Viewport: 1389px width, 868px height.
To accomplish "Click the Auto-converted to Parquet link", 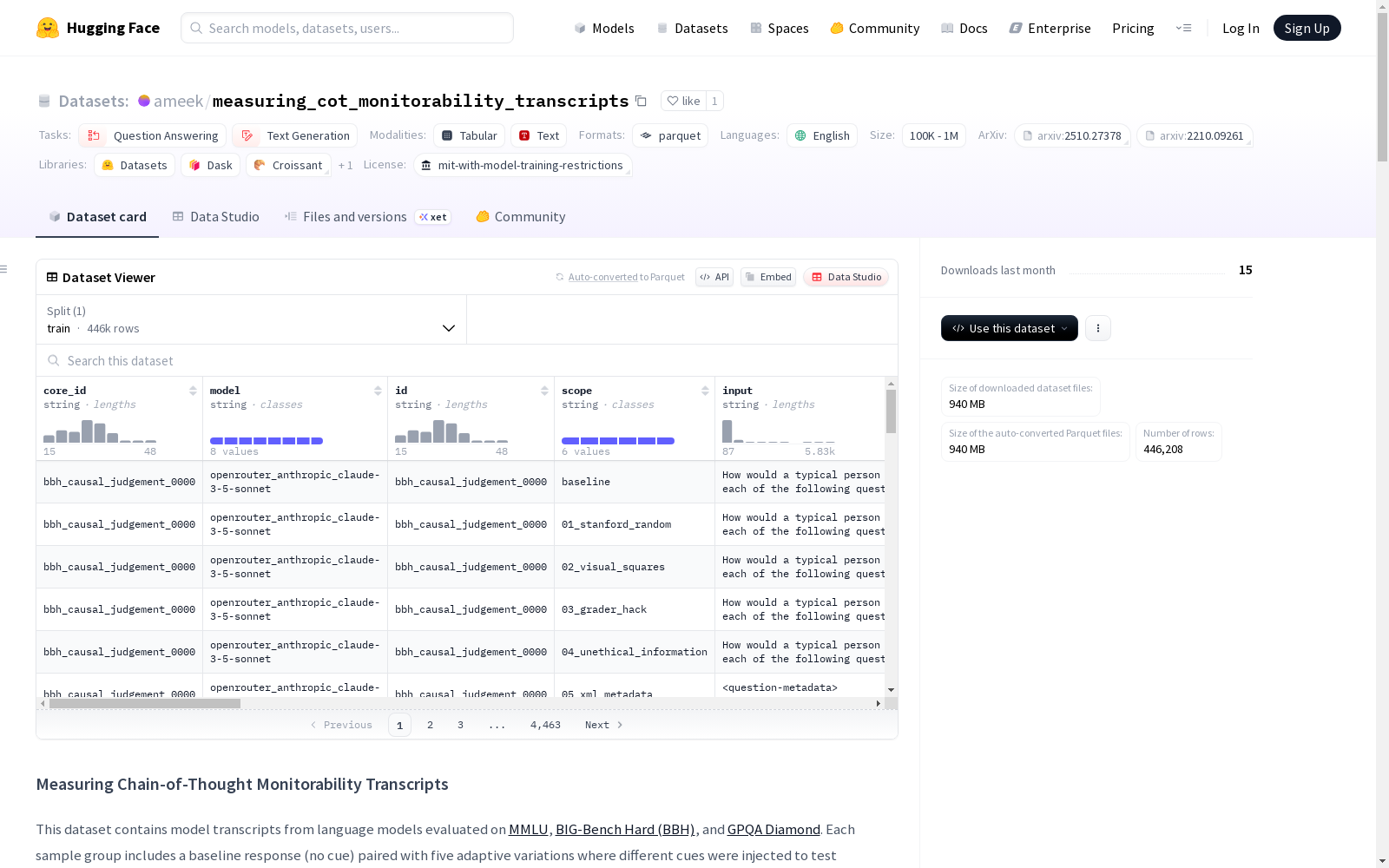I will [626, 277].
